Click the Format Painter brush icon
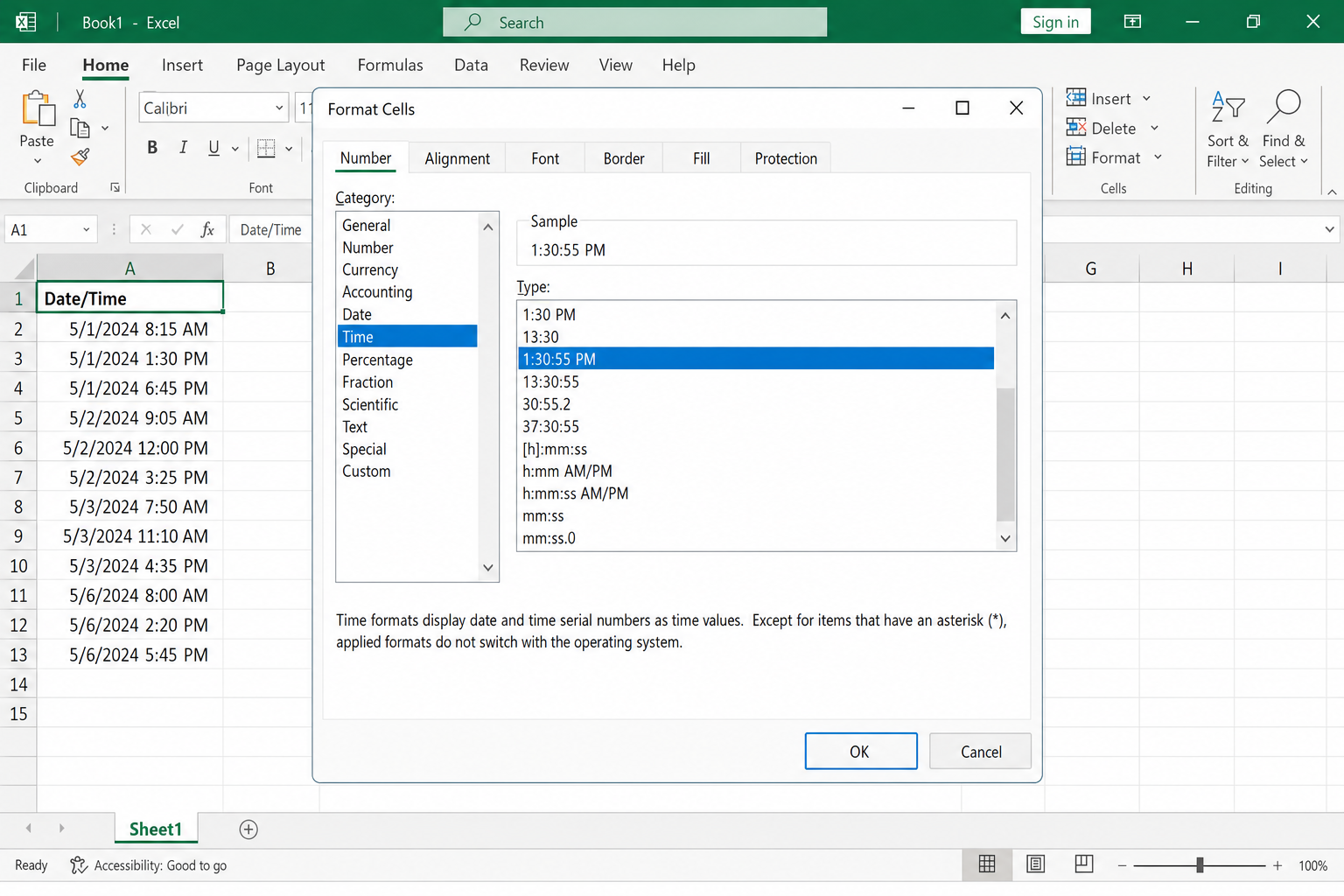The width and height of the screenshot is (1344, 896). tap(80, 157)
